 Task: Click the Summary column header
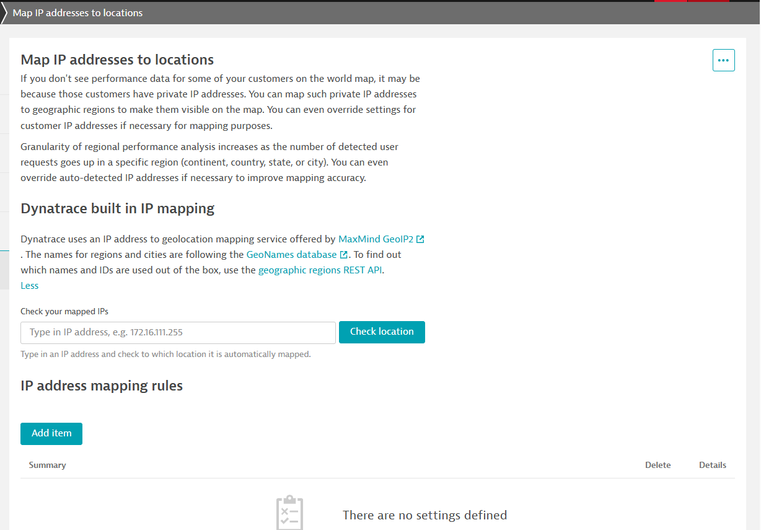(x=47, y=465)
